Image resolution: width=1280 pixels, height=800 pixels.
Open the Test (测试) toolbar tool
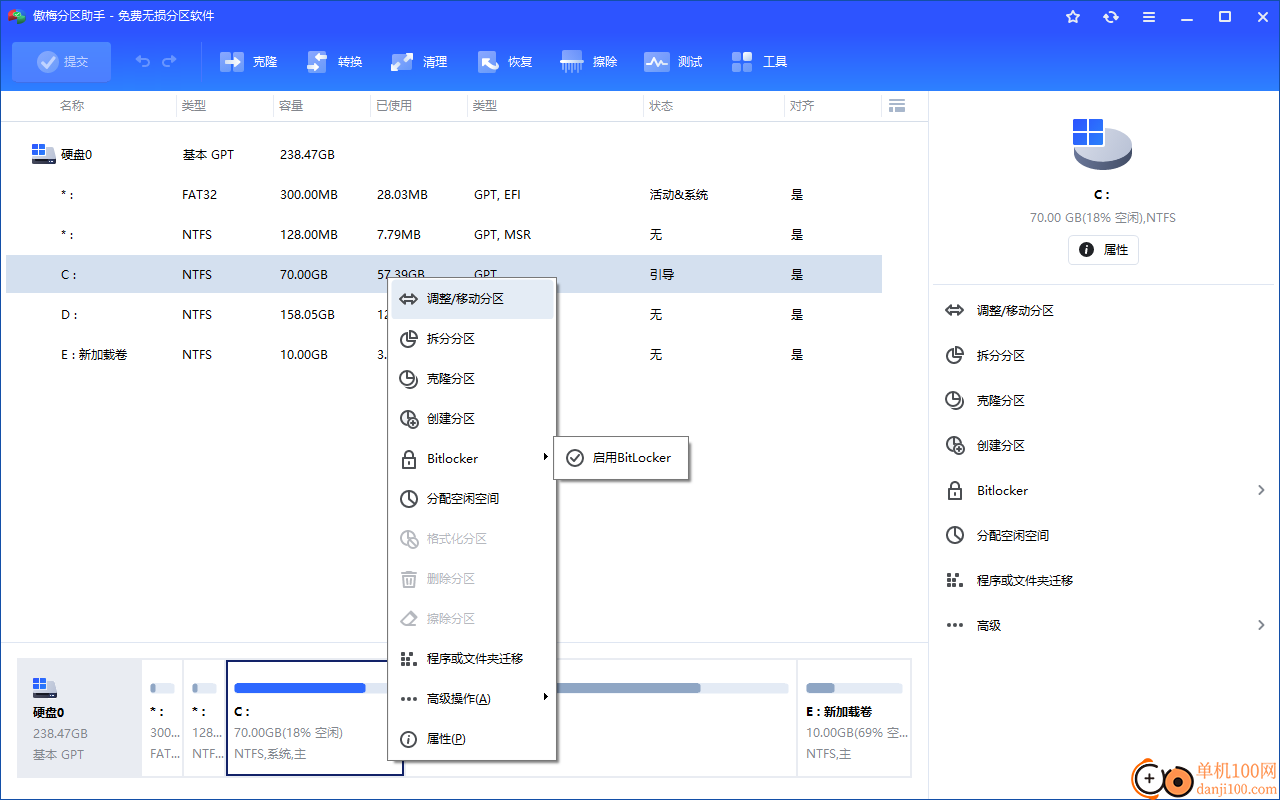(674, 62)
